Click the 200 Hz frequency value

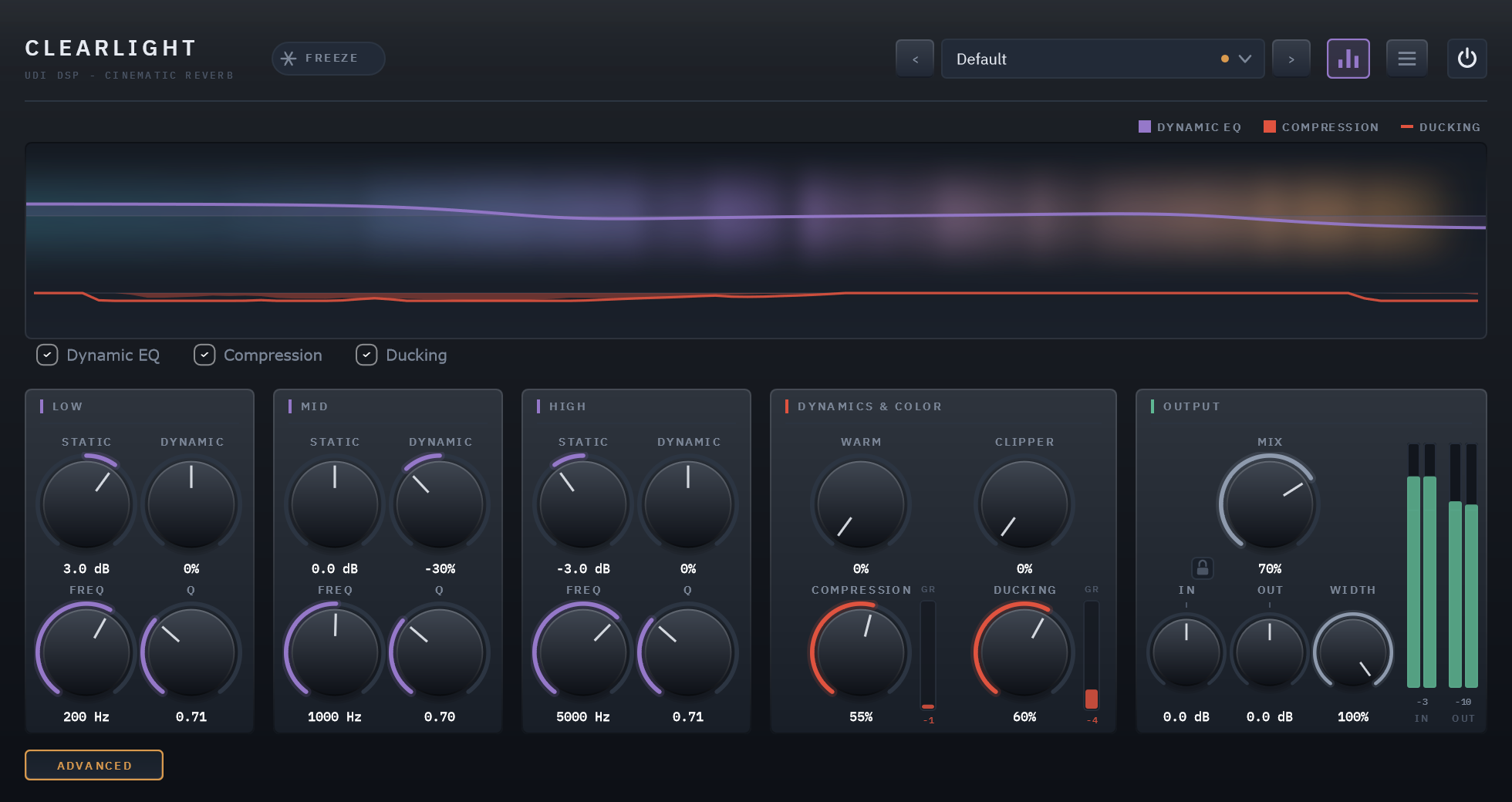tap(86, 717)
